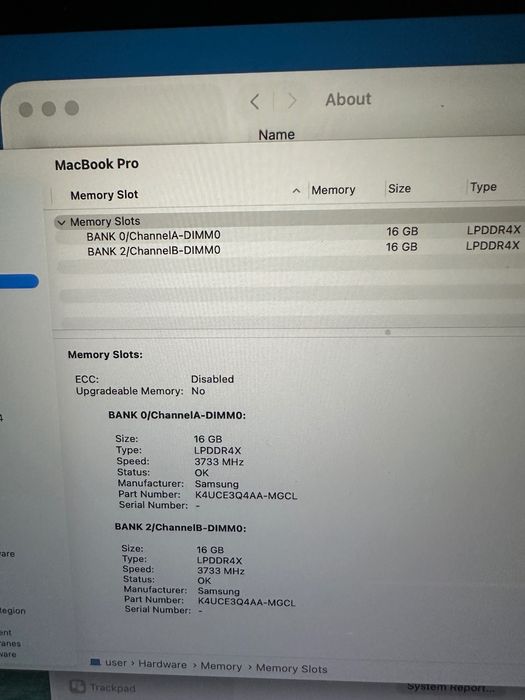The height and width of the screenshot is (700, 525).
Task: Select BANK 0/ChannelA-DIMM0 row in the table
Action: (x=288, y=234)
